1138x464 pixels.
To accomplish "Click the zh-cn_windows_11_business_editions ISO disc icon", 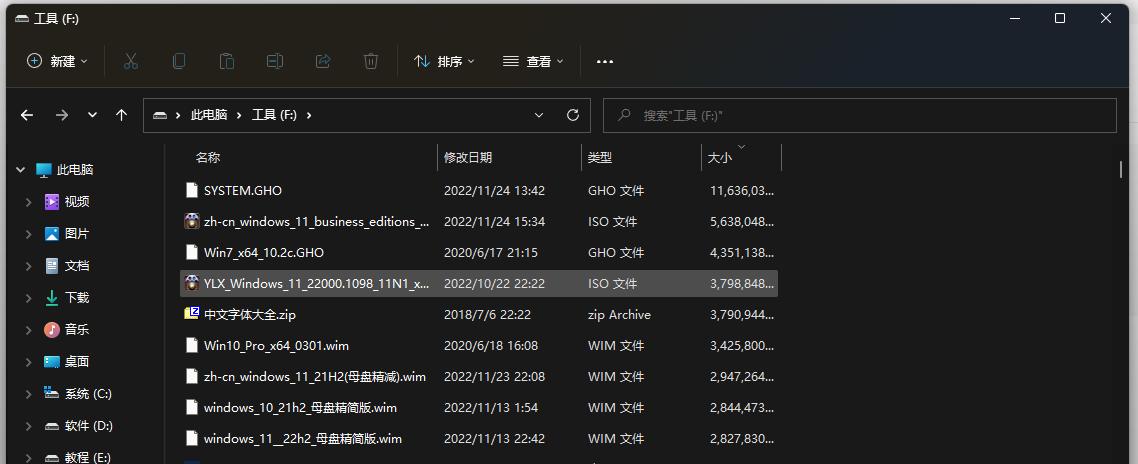I will click(192, 221).
